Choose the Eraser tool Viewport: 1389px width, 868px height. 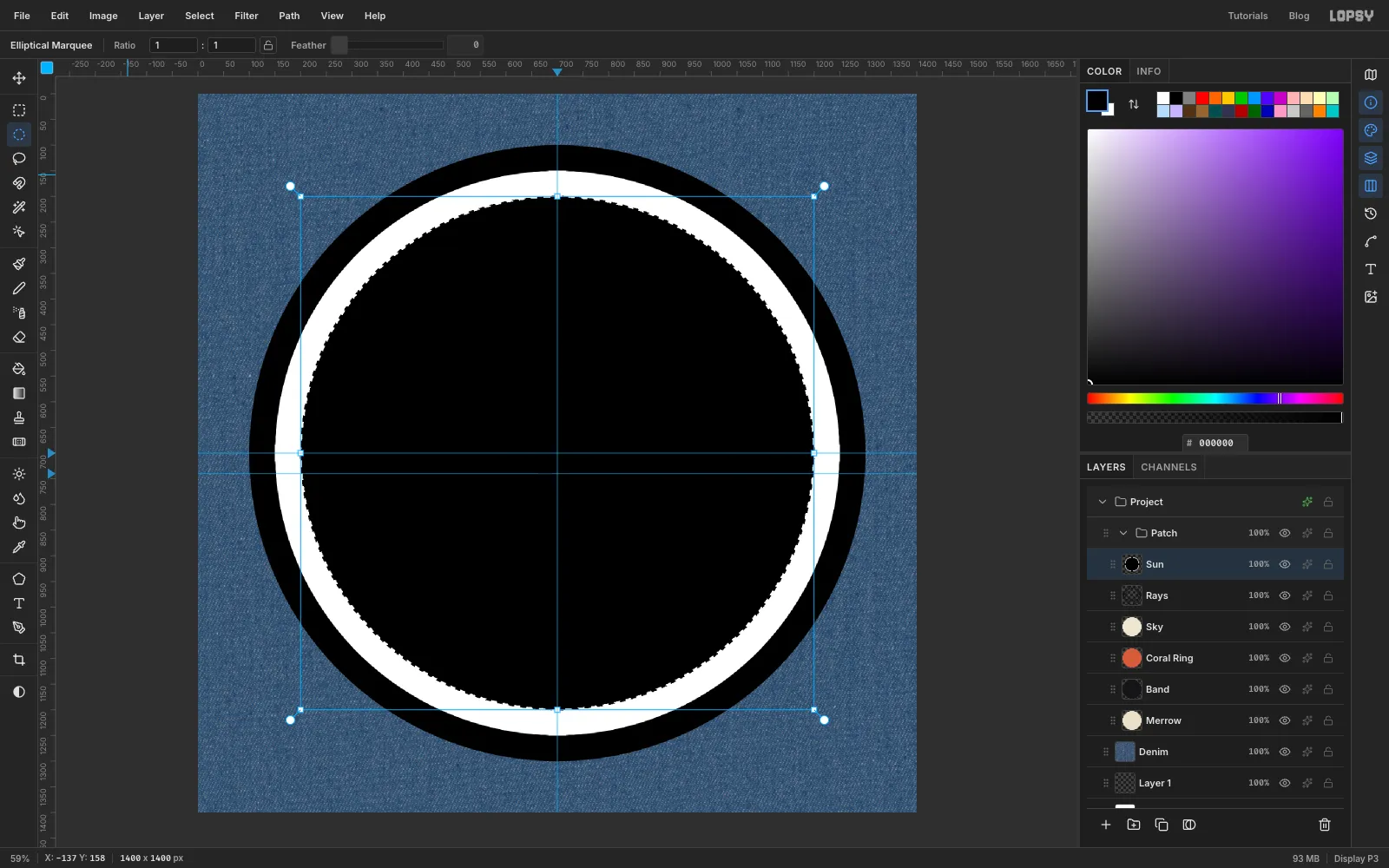[x=19, y=337]
